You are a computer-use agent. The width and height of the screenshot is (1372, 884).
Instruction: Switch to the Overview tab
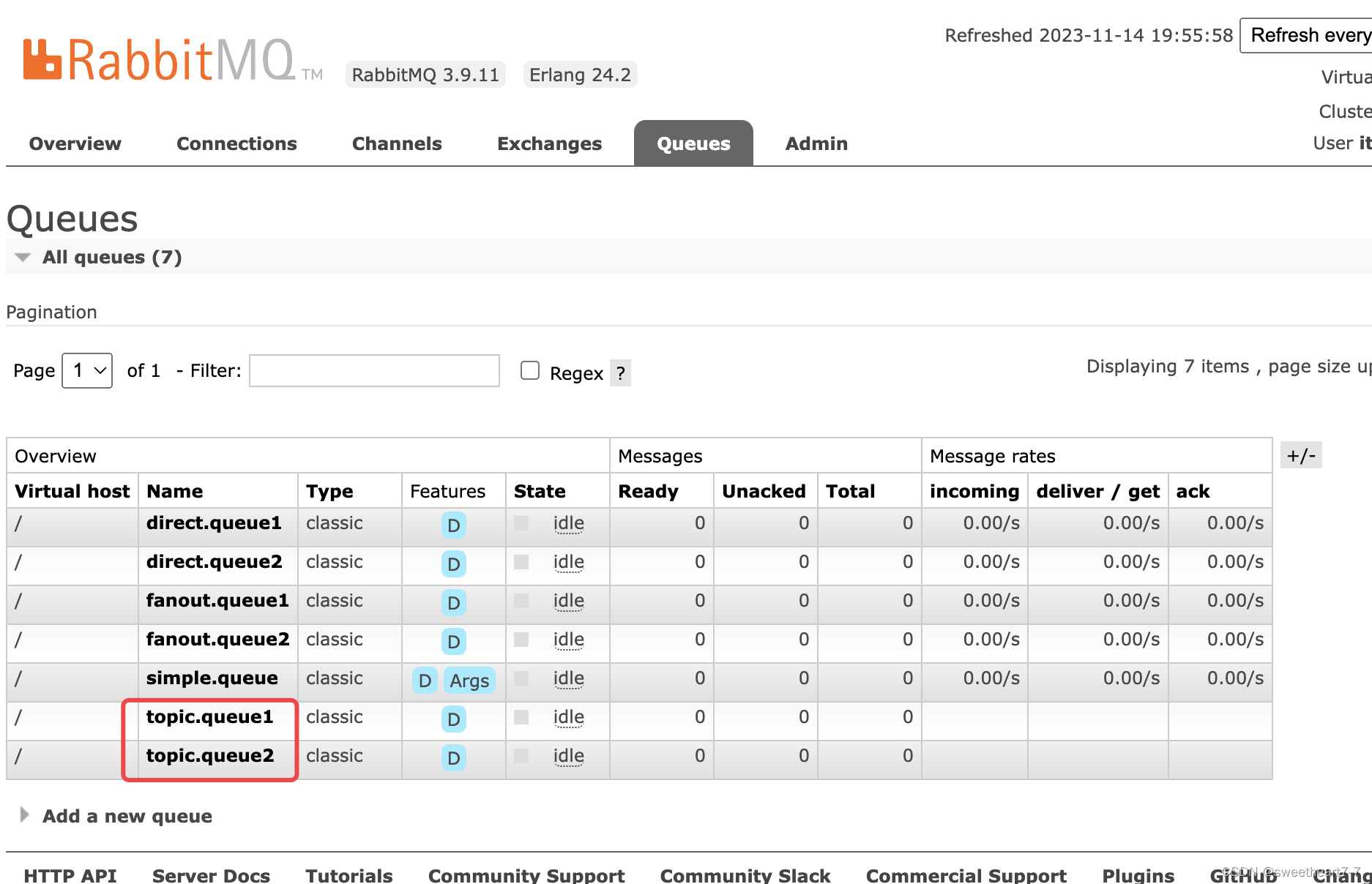(75, 143)
